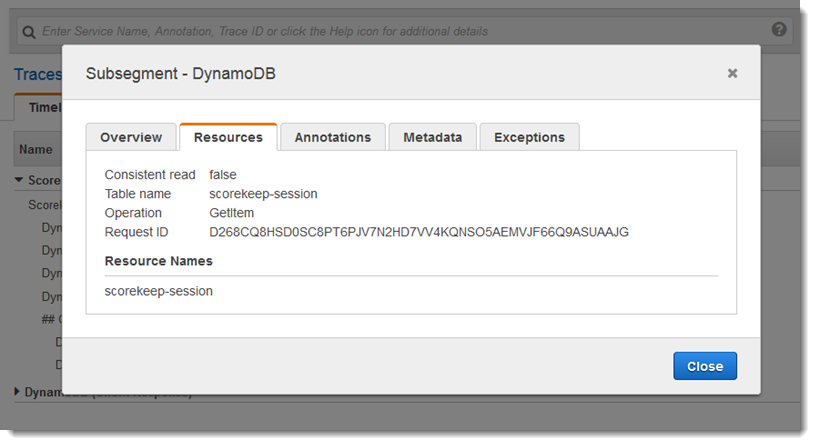Show the Metadata tab

coord(432,137)
